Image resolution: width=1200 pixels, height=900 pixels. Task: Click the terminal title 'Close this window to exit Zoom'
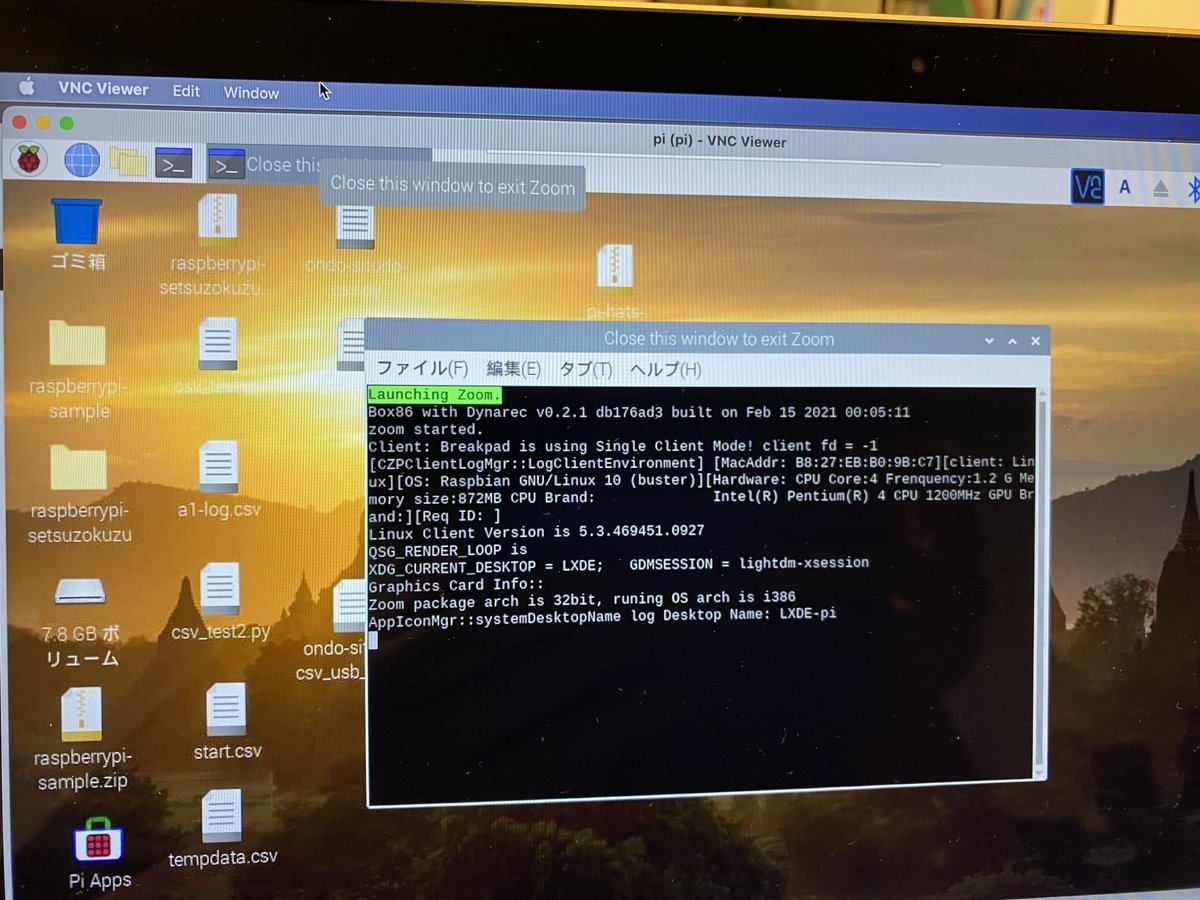pyautogui.click(x=719, y=339)
